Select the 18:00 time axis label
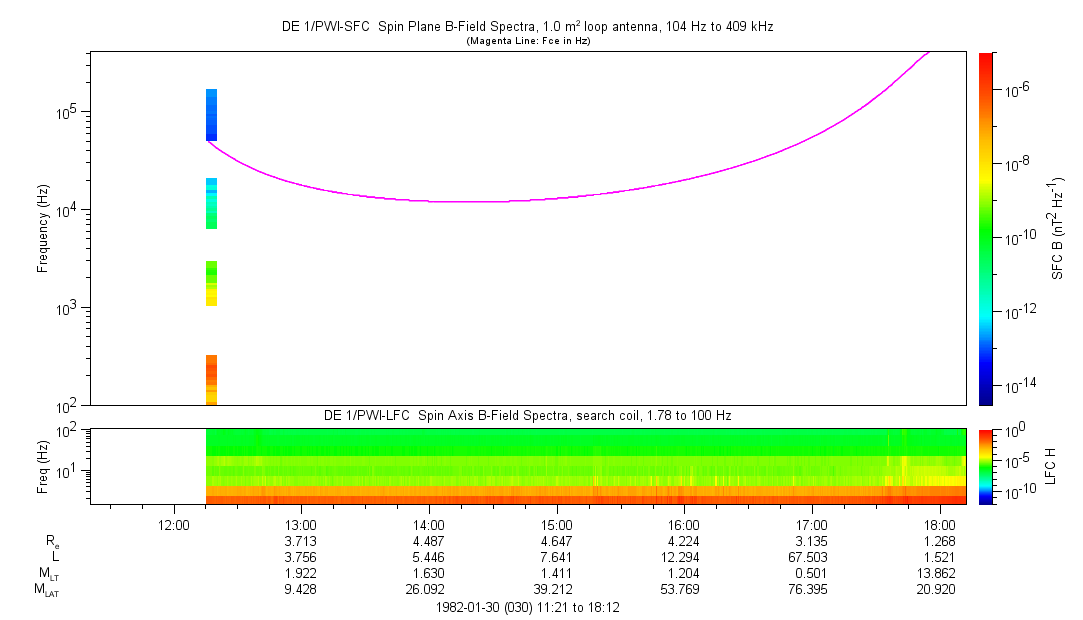 (938, 524)
